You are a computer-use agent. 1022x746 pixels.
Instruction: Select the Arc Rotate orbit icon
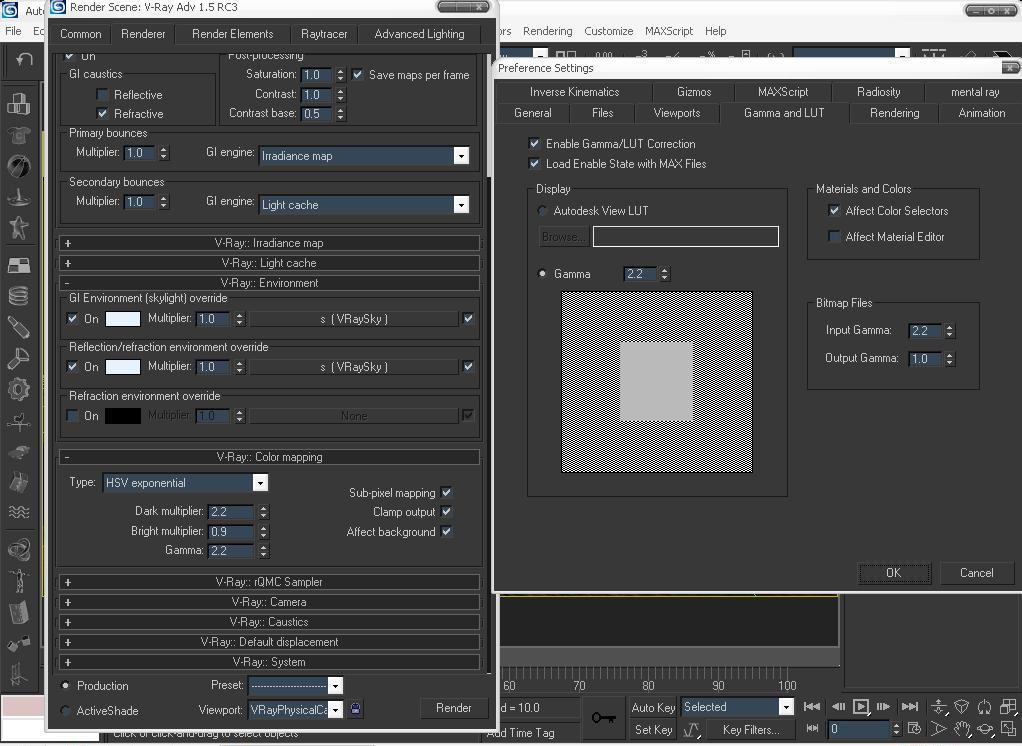tap(985, 729)
